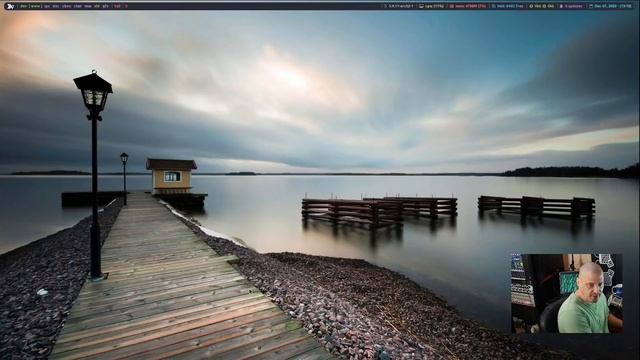The width and height of the screenshot is (640, 360).
Task: Open the pending updates entry
Action: [571, 6]
